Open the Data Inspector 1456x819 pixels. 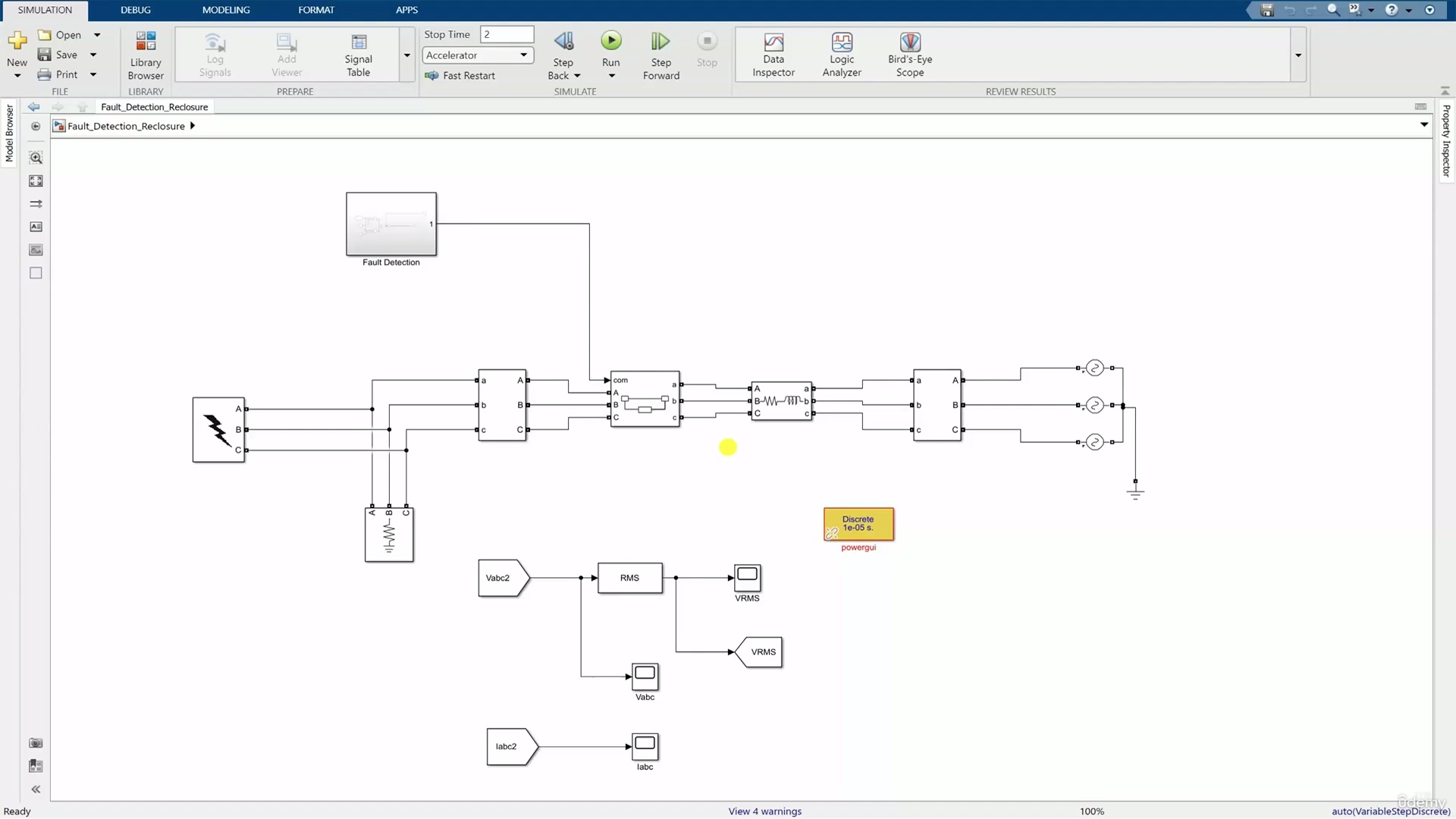pyautogui.click(x=773, y=55)
